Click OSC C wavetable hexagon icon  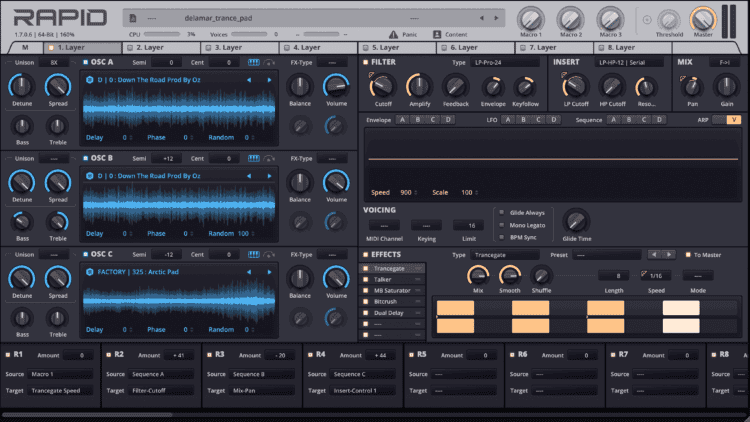click(89, 272)
